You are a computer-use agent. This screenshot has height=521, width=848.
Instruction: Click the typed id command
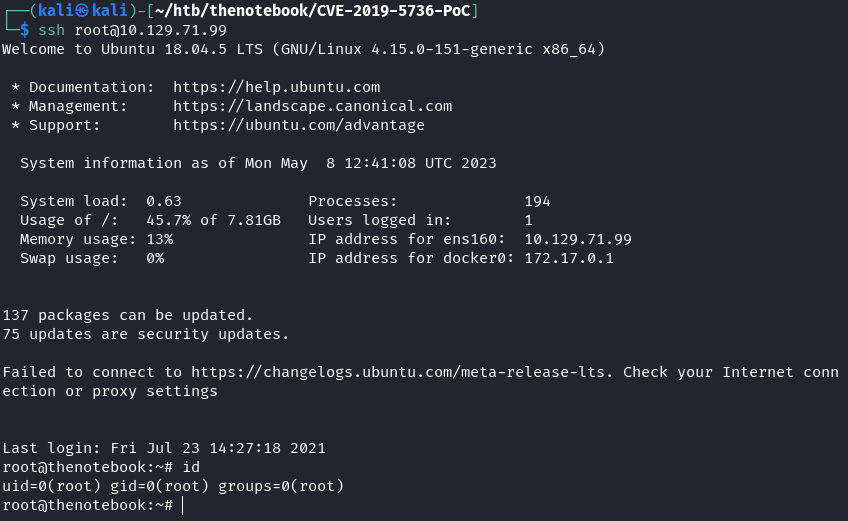[x=191, y=467]
